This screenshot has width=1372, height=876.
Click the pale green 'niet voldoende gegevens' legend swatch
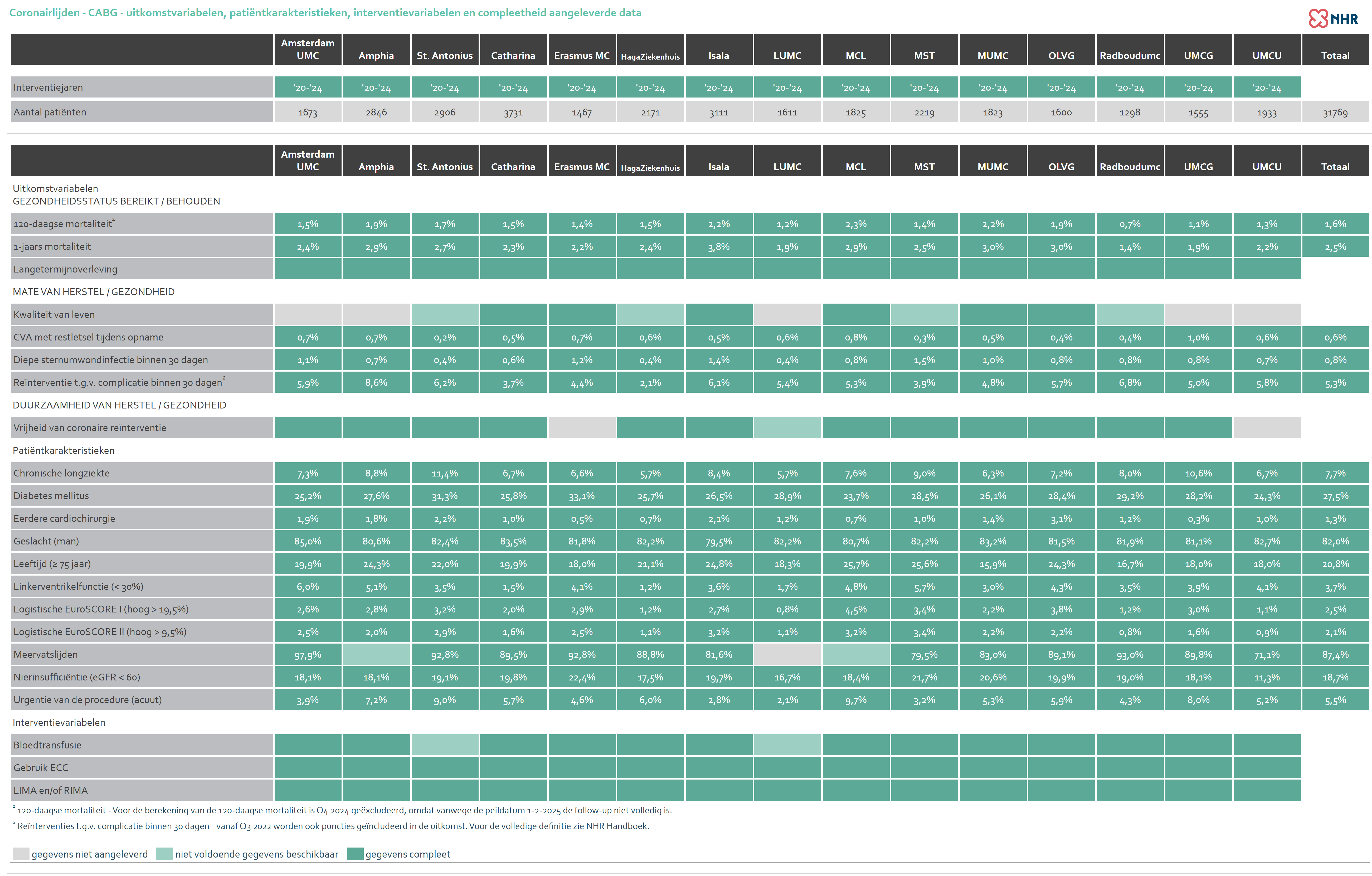[x=164, y=854]
